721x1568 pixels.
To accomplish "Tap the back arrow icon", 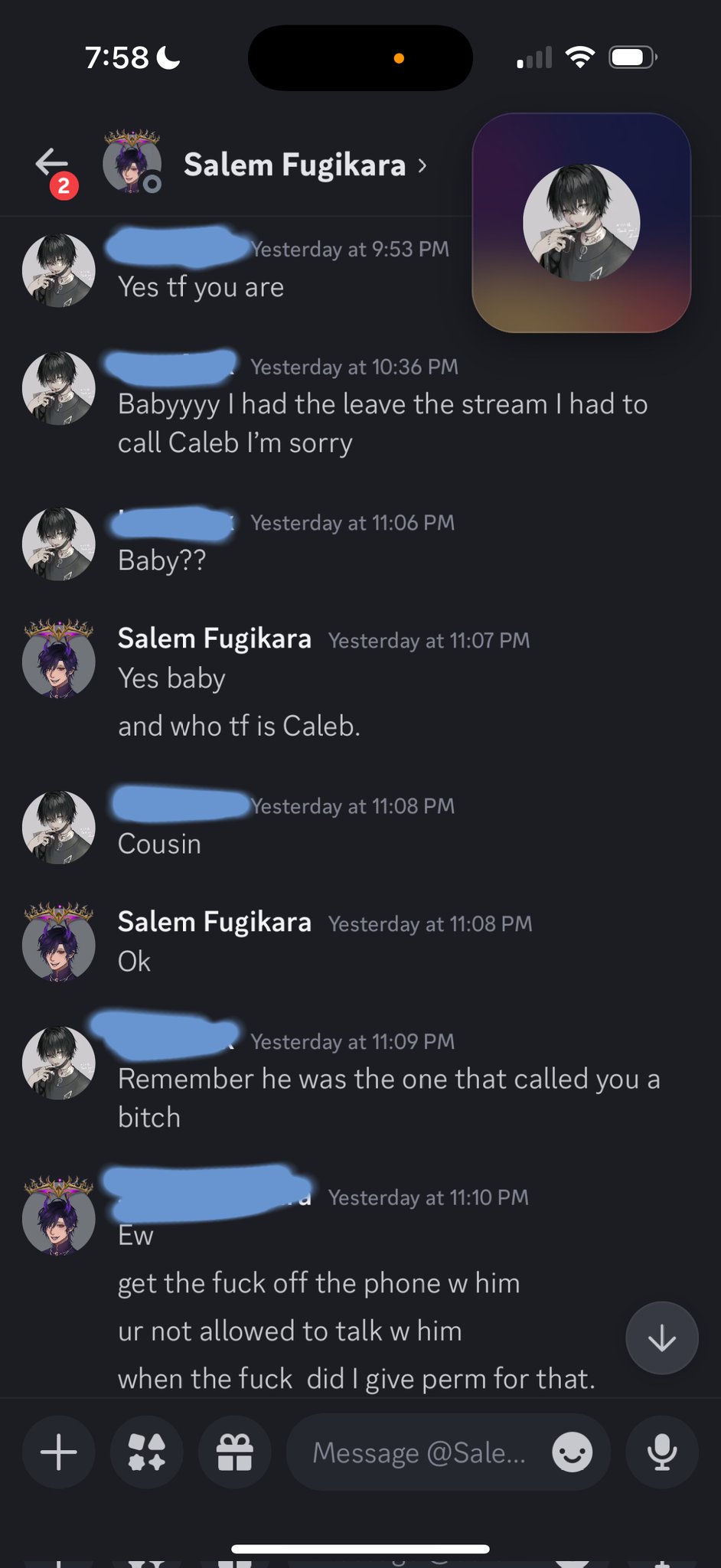I will [51, 162].
